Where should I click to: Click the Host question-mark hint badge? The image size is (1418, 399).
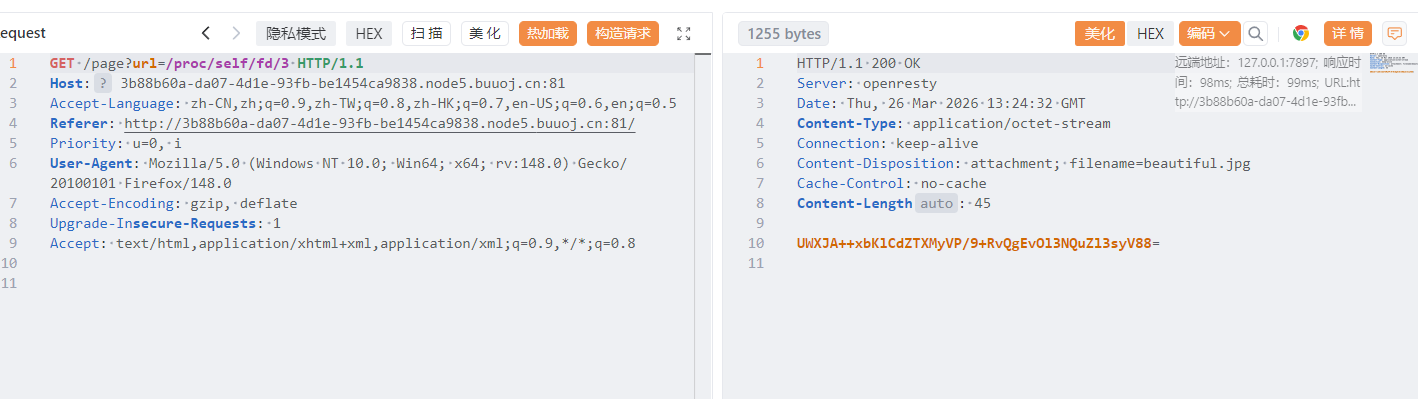[103, 83]
